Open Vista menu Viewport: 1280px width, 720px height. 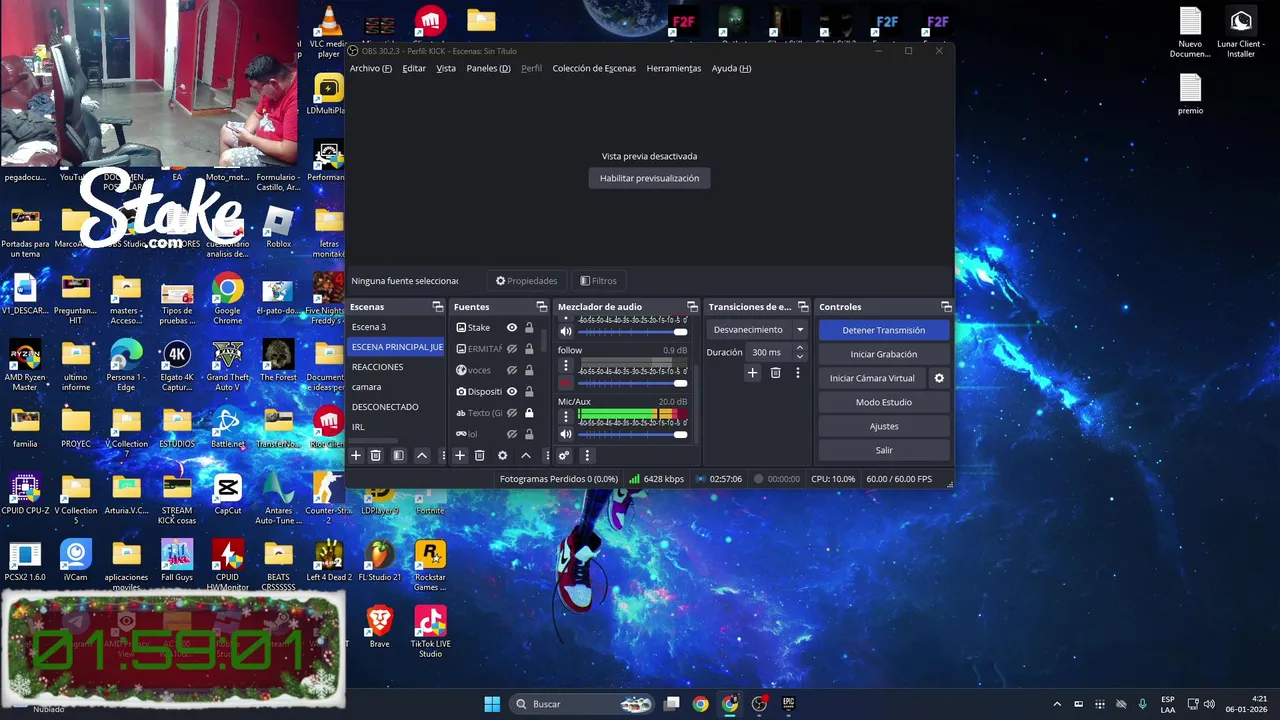click(446, 68)
